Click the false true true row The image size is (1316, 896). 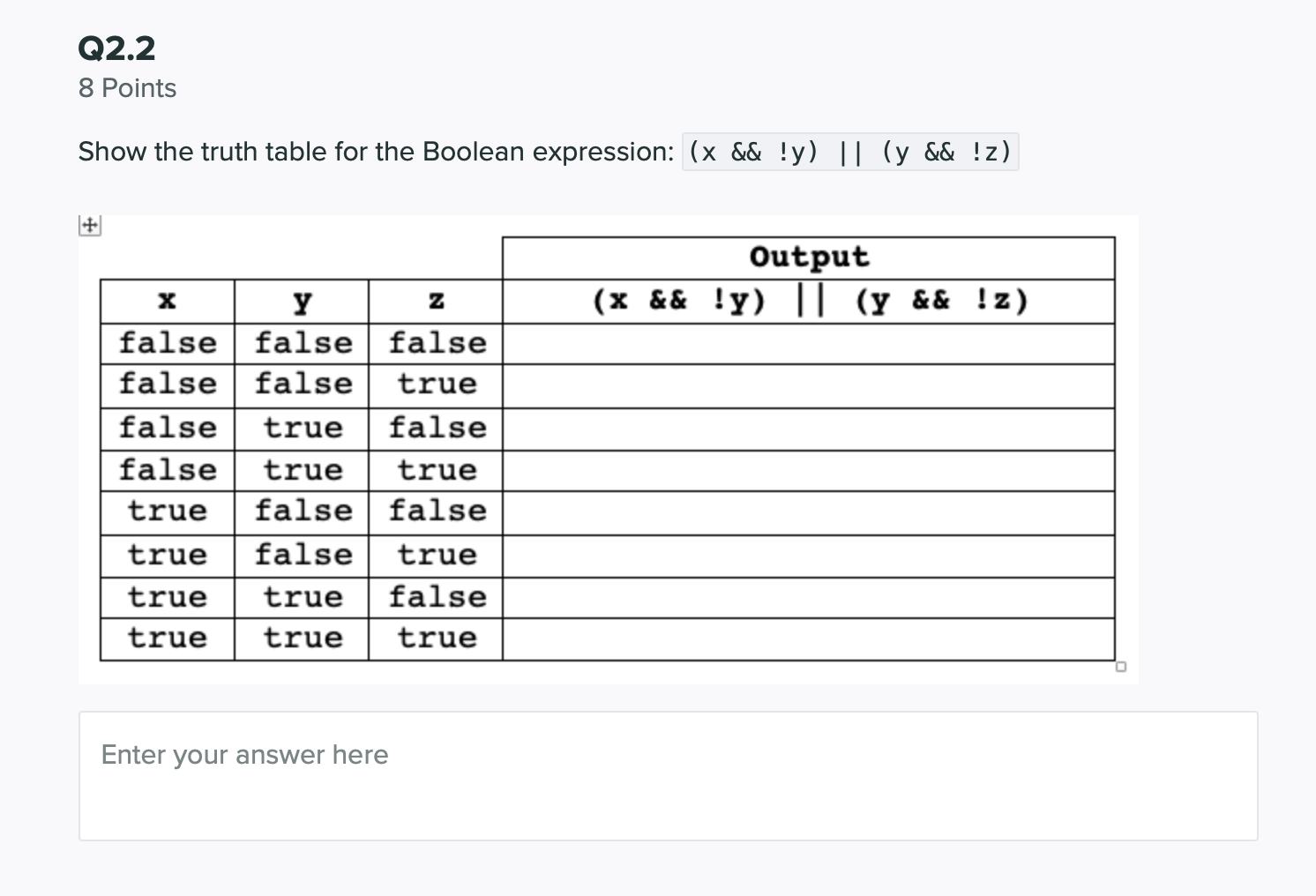point(301,470)
